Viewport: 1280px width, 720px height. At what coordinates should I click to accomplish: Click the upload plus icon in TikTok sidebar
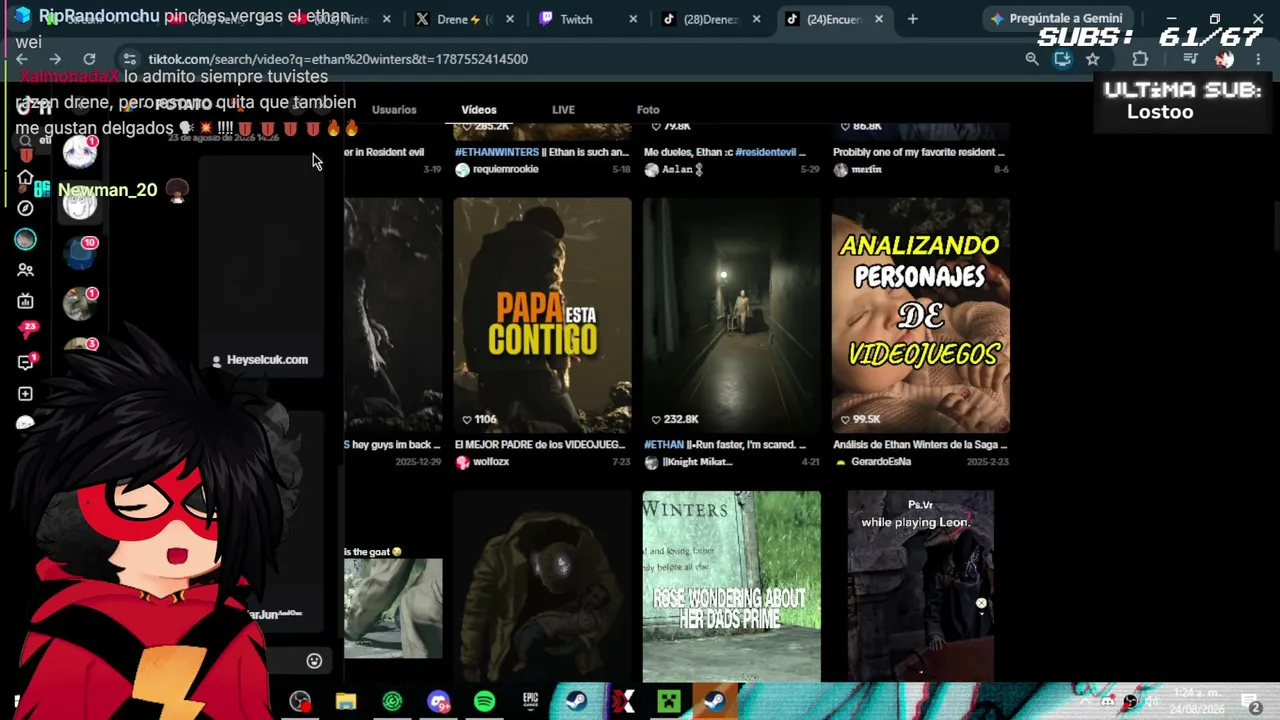click(x=25, y=394)
